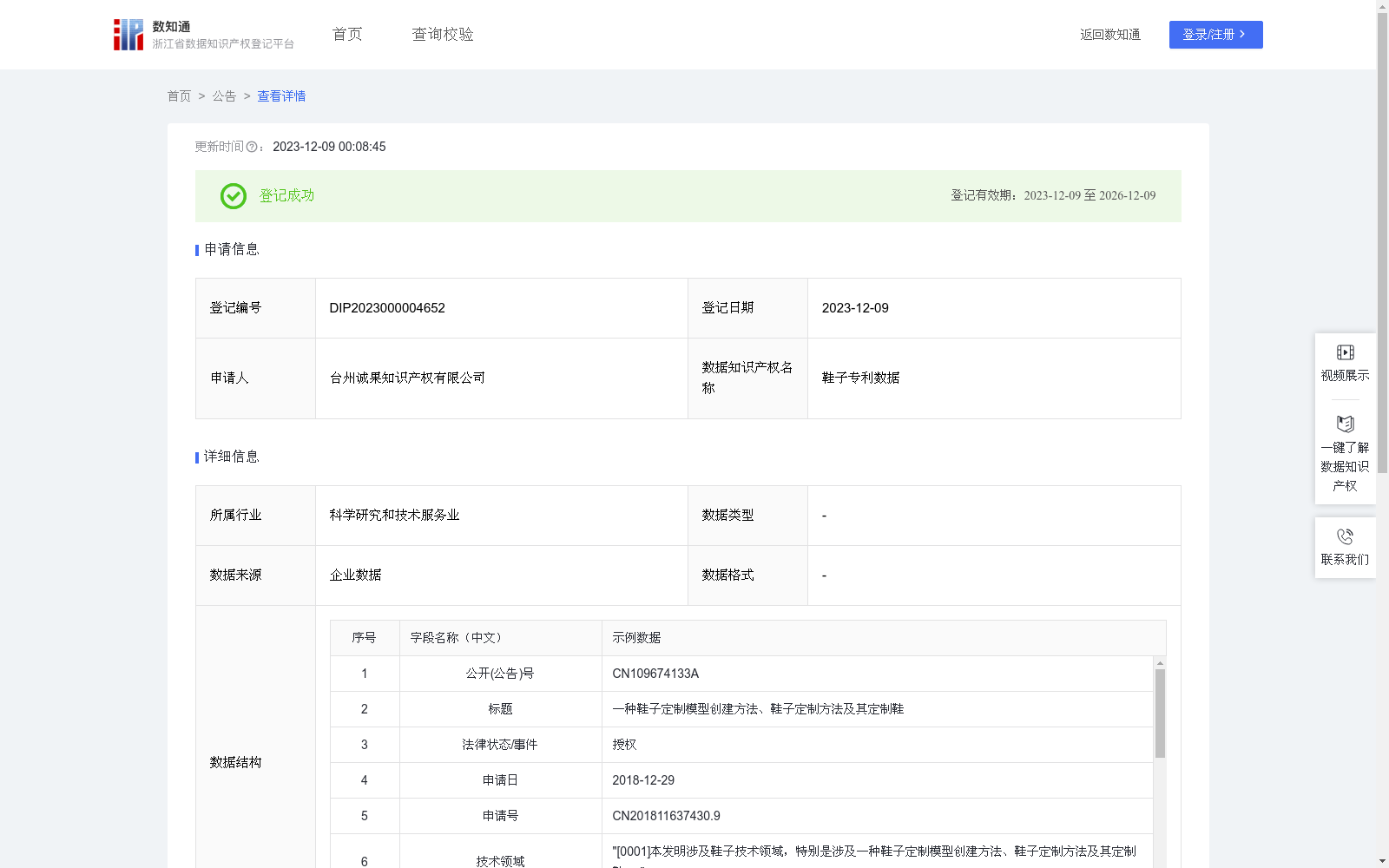Click the 一键了解数据知识产权 book icon
Viewport: 1389px width, 868px height.
coord(1346,424)
